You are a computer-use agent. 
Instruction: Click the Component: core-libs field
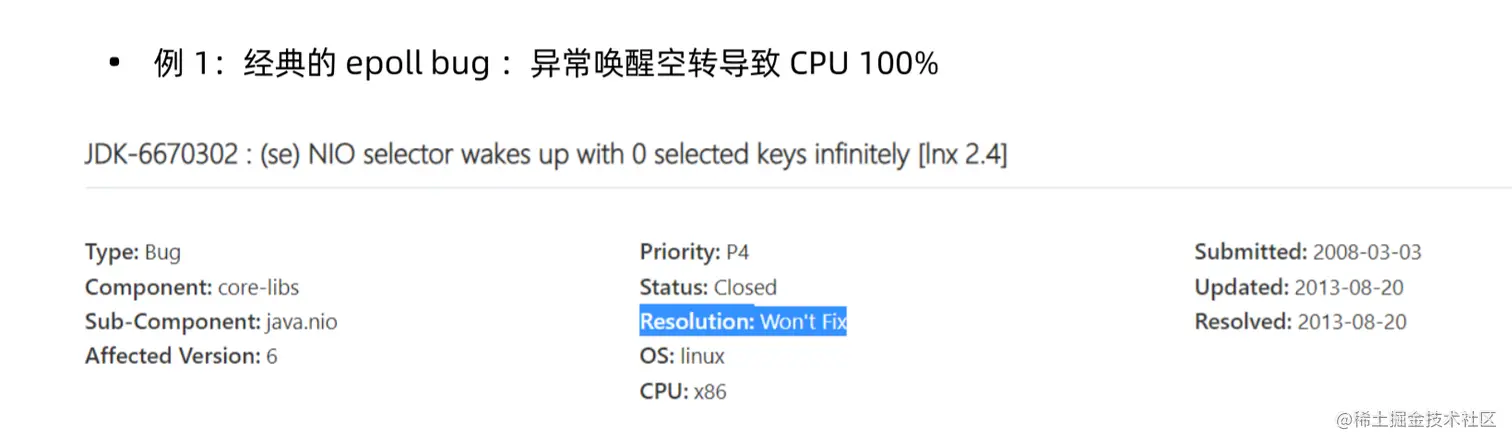coord(192,288)
